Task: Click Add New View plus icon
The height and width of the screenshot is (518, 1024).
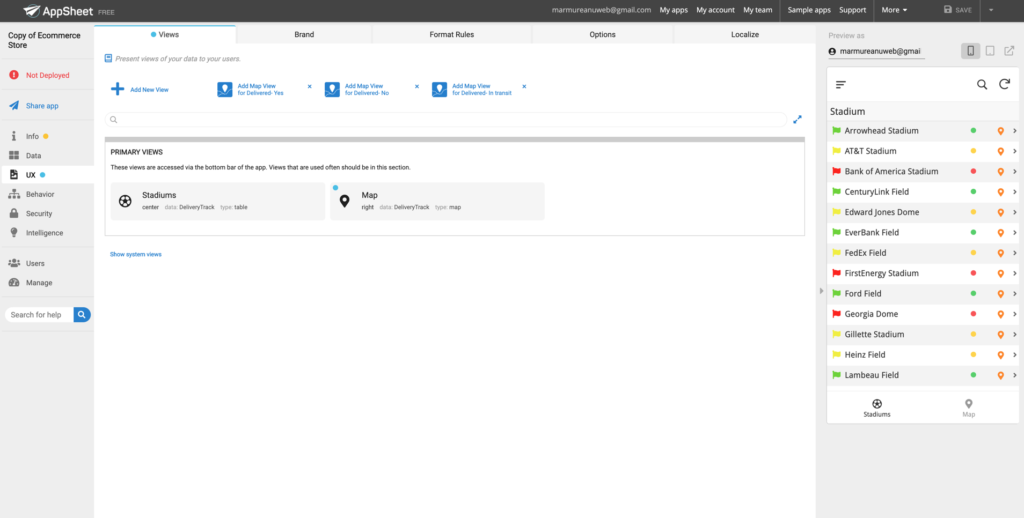Action: pyautogui.click(x=118, y=89)
